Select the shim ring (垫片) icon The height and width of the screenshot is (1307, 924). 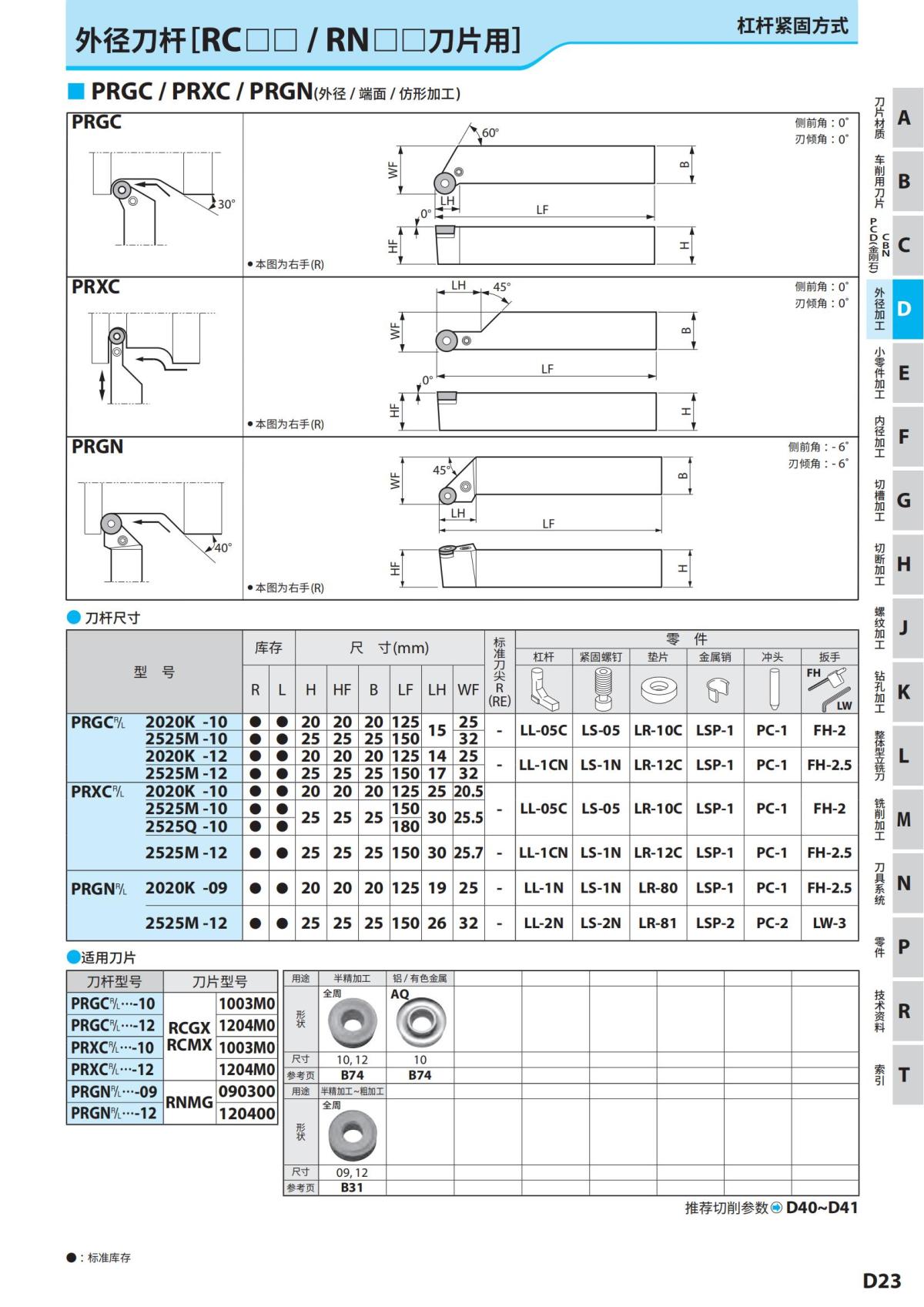click(658, 689)
